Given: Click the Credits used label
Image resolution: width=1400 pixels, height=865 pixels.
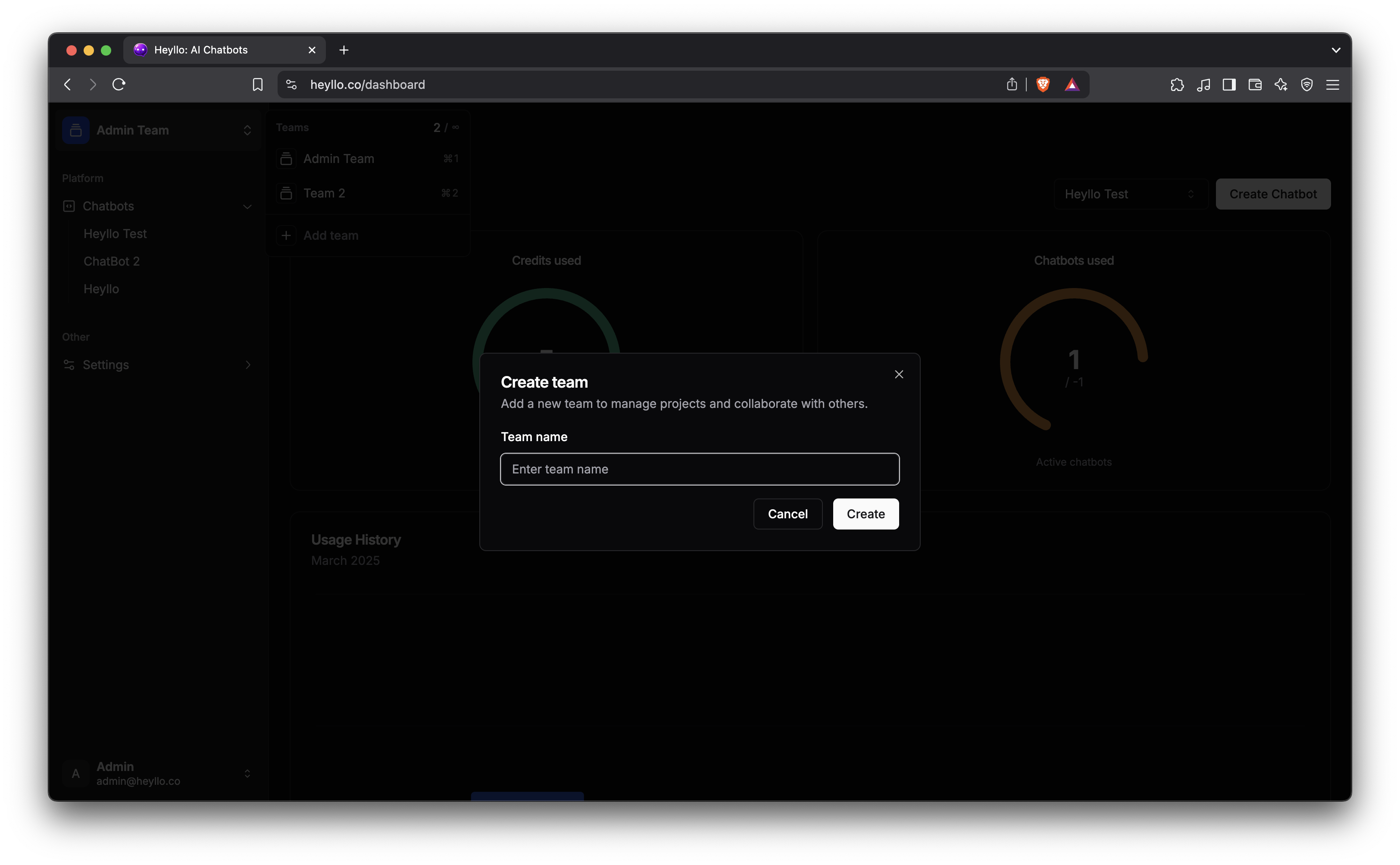Looking at the screenshot, I should (x=546, y=260).
